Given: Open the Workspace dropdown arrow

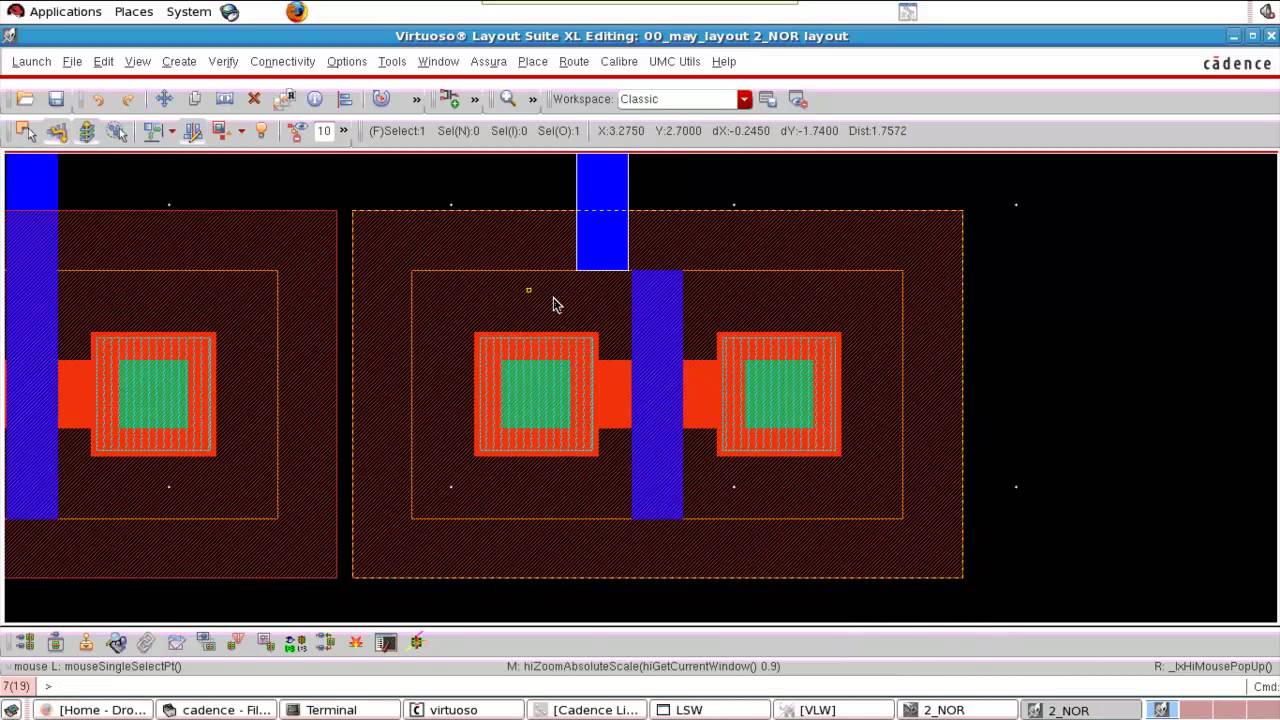Looking at the screenshot, I should pos(745,99).
